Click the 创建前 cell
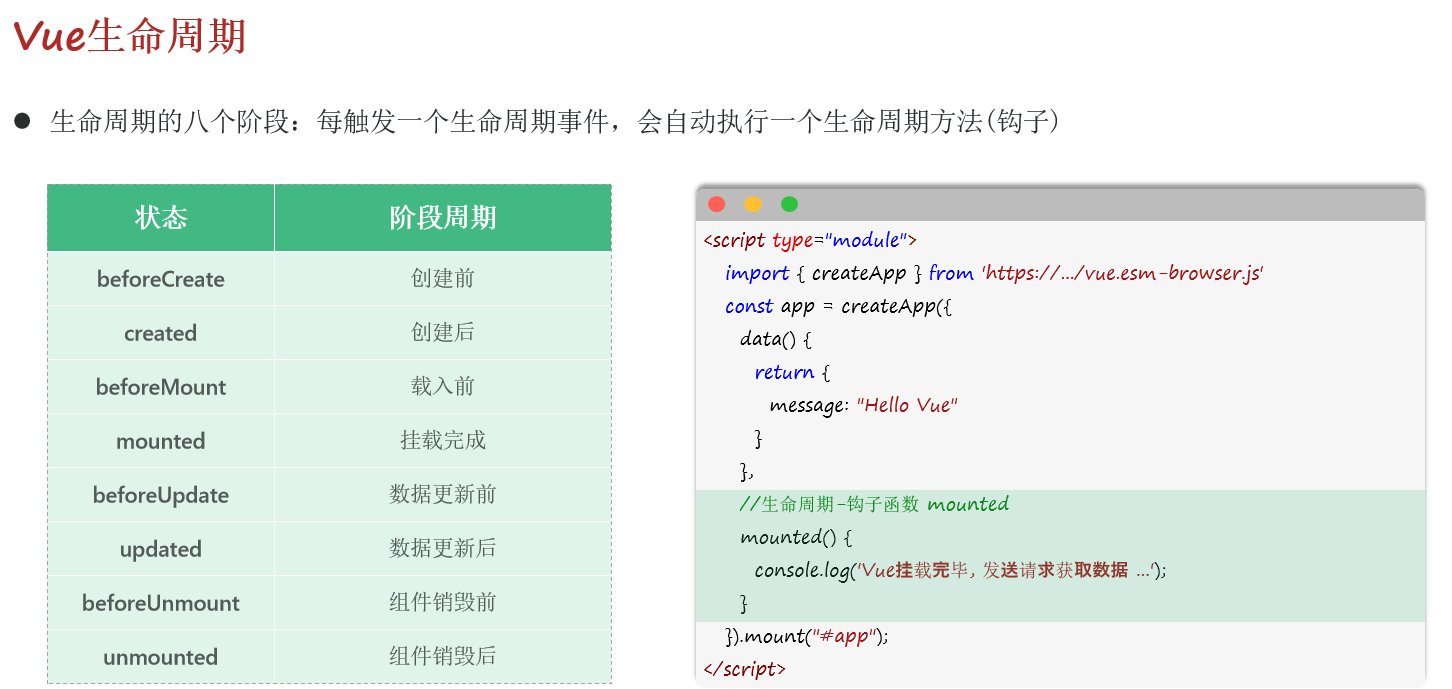 point(443,279)
